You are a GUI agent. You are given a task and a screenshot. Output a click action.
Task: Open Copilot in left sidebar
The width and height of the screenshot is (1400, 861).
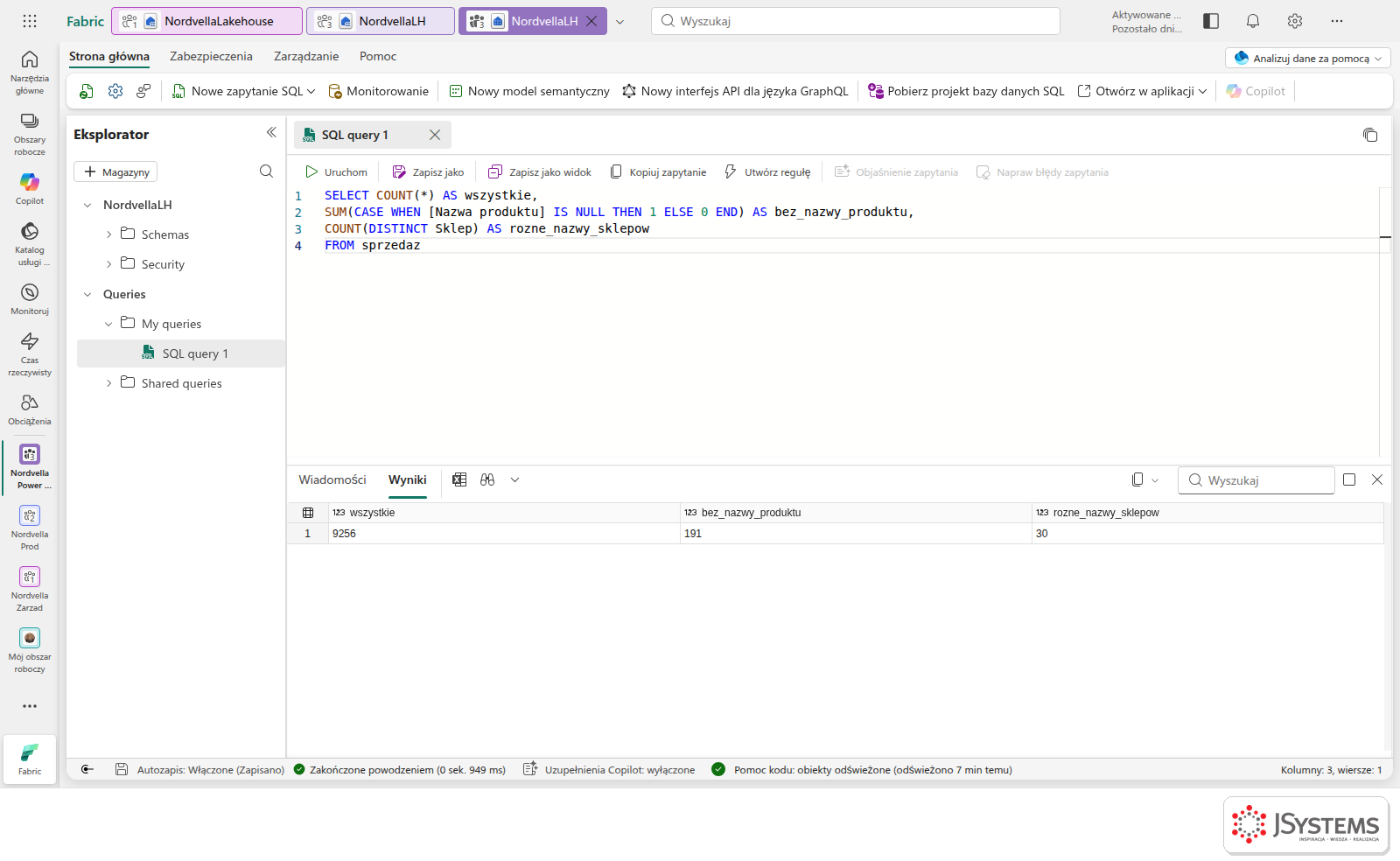30,188
